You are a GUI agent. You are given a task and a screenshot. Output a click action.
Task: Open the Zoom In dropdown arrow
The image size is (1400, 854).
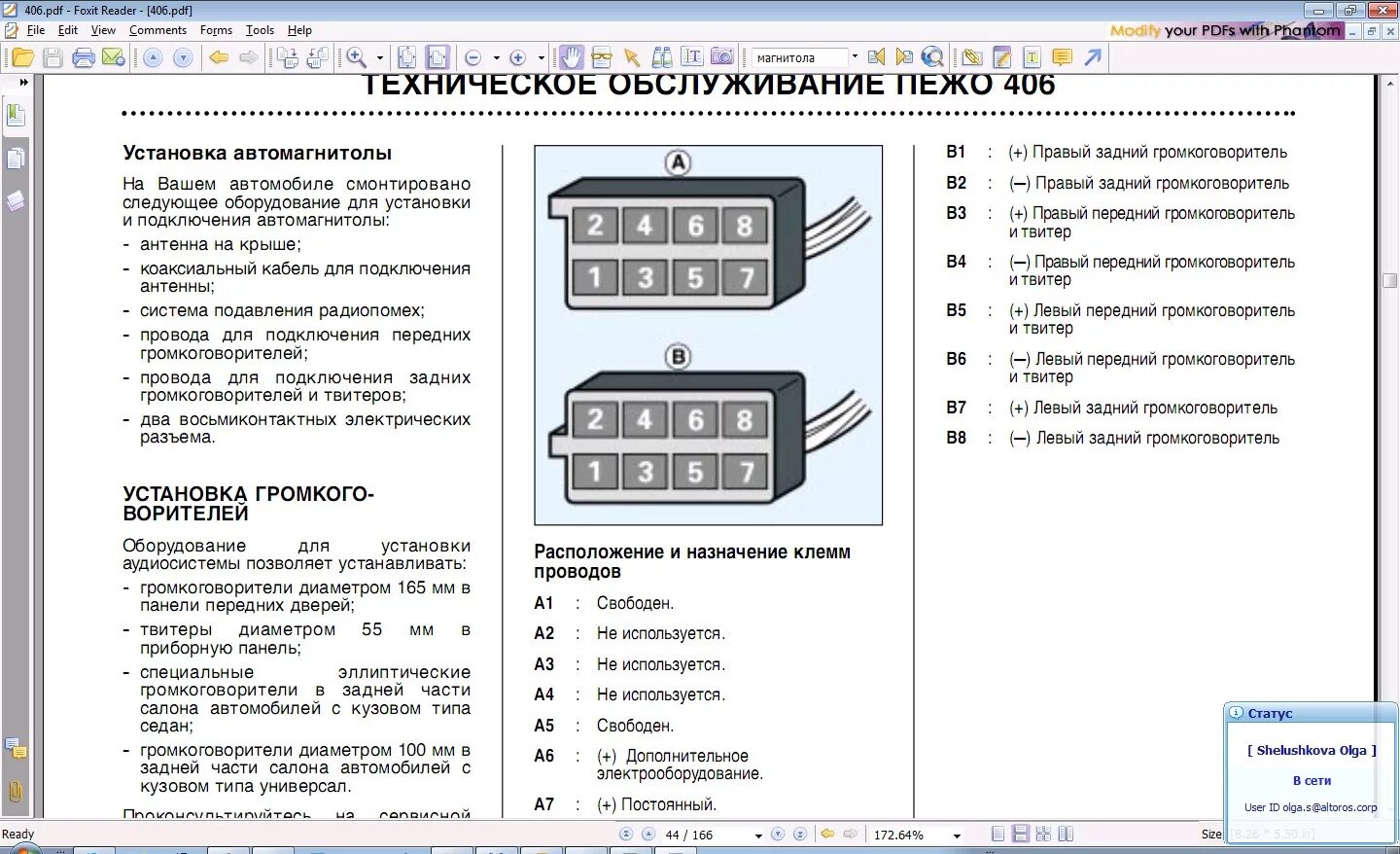[x=542, y=57]
